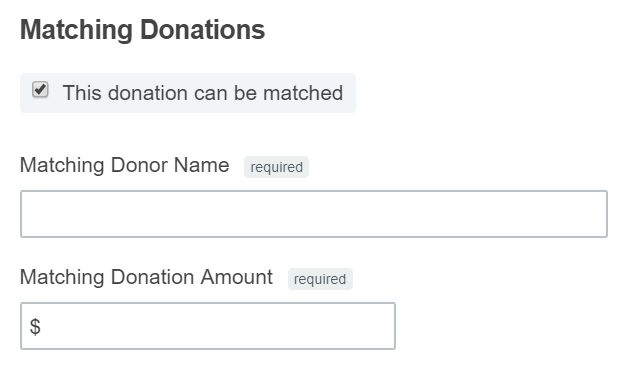Click the word 'Amount' in field label
The width and height of the screenshot is (627, 379).
237,277
